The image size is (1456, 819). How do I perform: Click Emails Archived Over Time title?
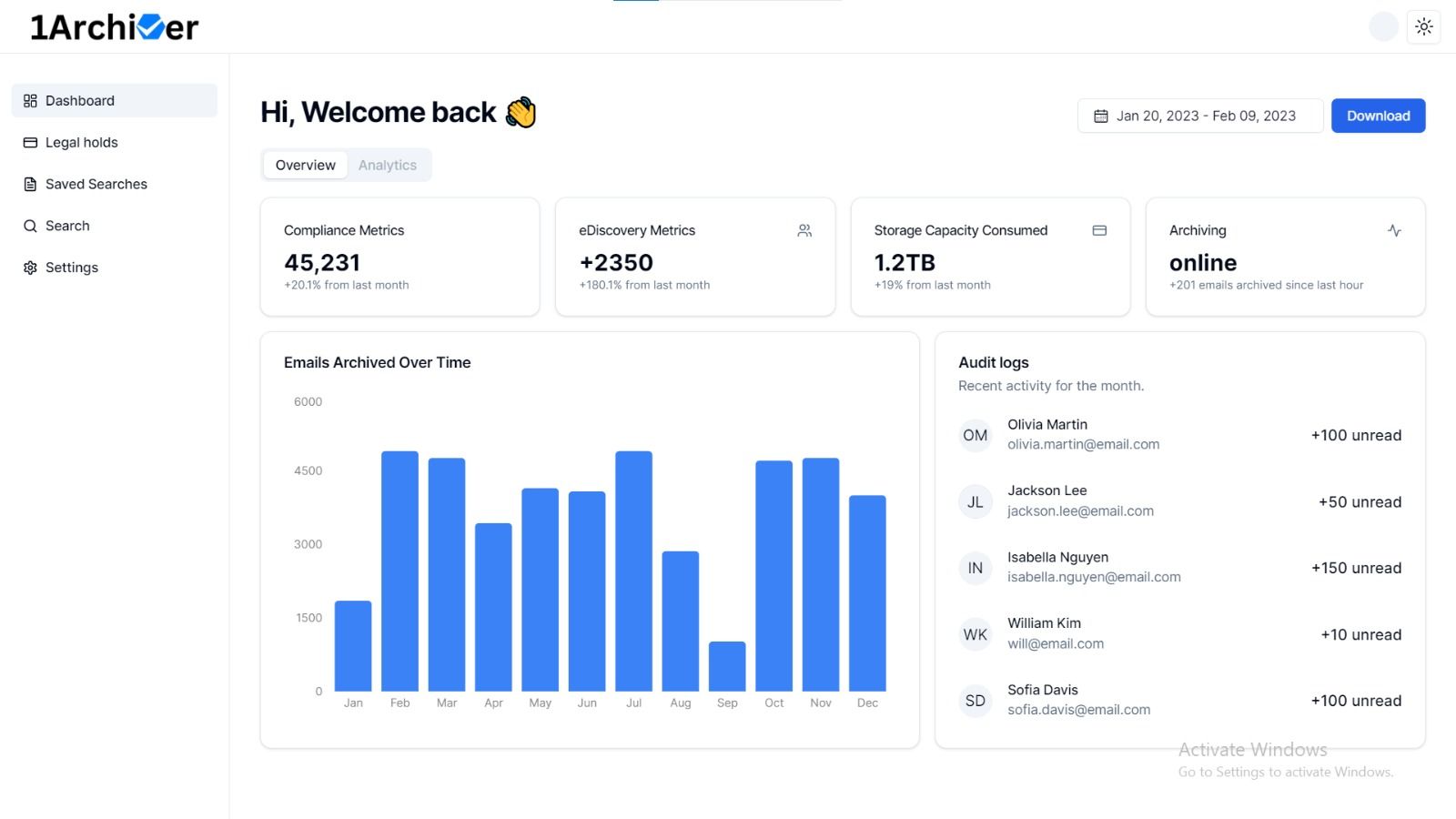(377, 362)
